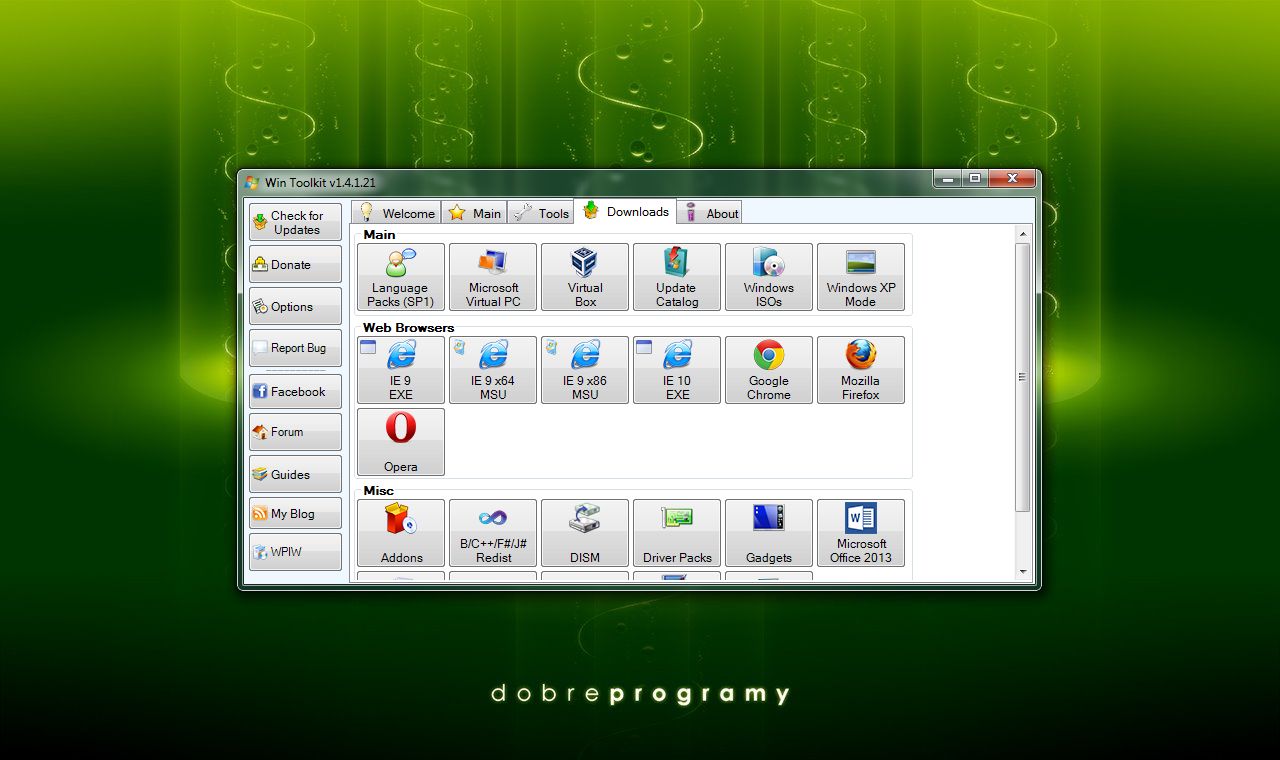The height and width of the screenshot is (760, 1280).
Task: Open Gadgets download
Action: [769, 533]
